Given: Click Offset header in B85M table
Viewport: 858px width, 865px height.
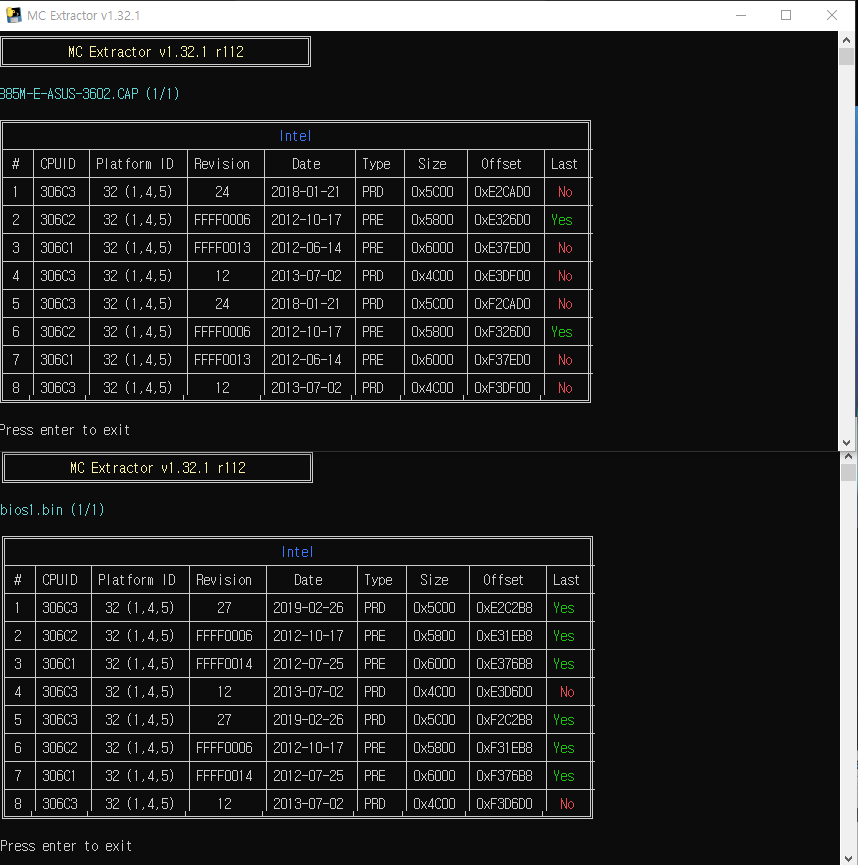Looking at the screenshot, I should click(501, 164).
